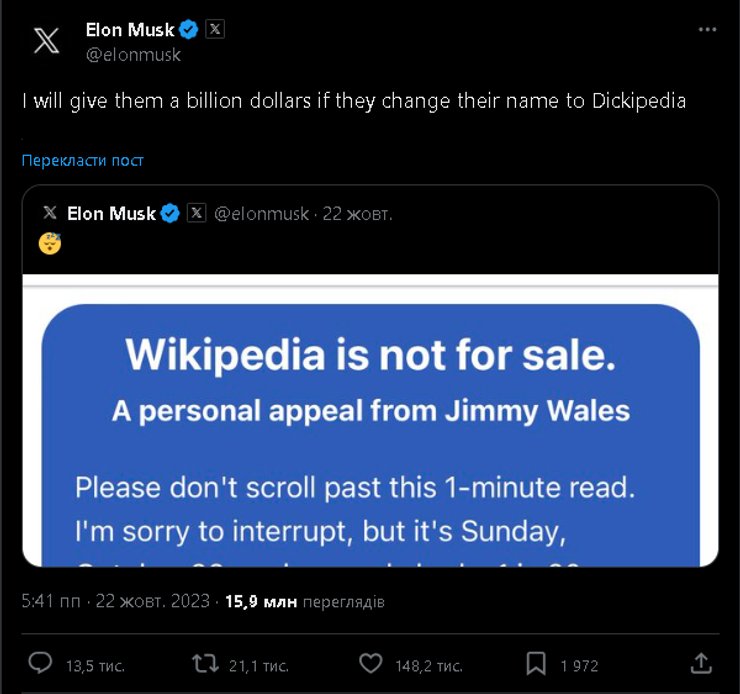Click the sleeping emoji in quoted post
This screenshot has width=740, height=694.
pyautogui.click(x=50, y=243)
